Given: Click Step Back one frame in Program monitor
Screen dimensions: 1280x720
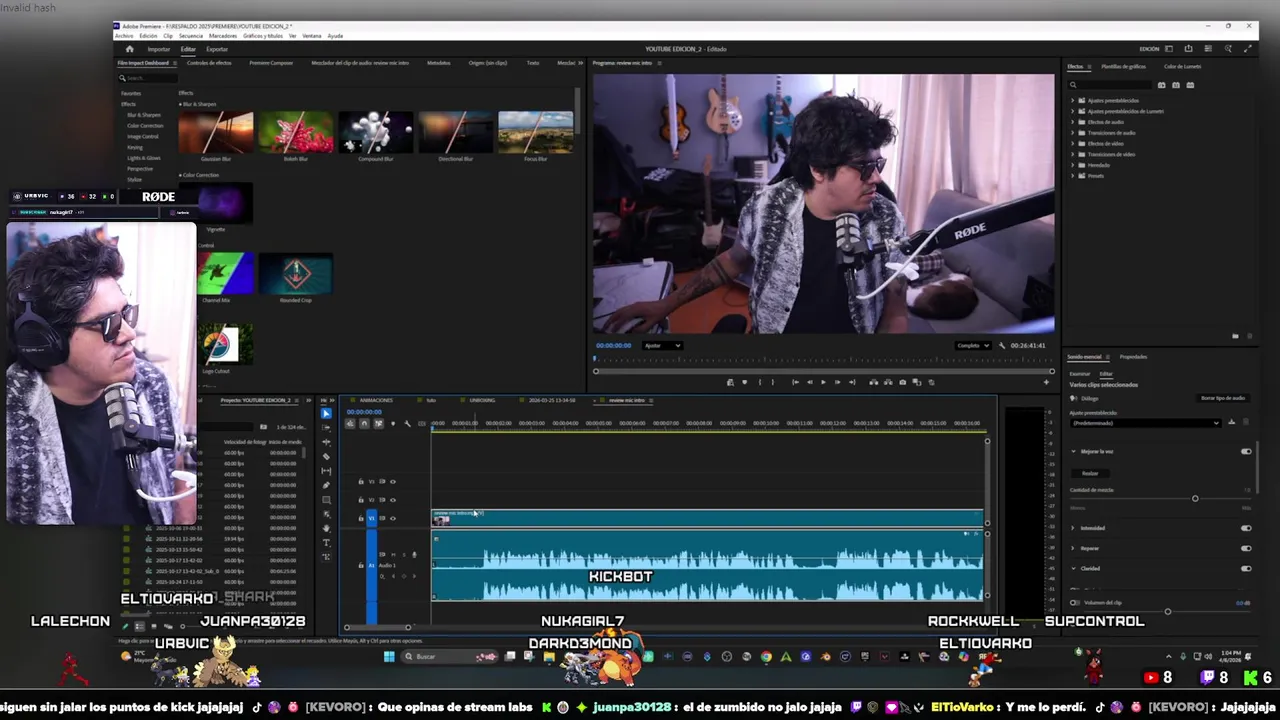Looking at the screenshot, I should coord(810,382).
